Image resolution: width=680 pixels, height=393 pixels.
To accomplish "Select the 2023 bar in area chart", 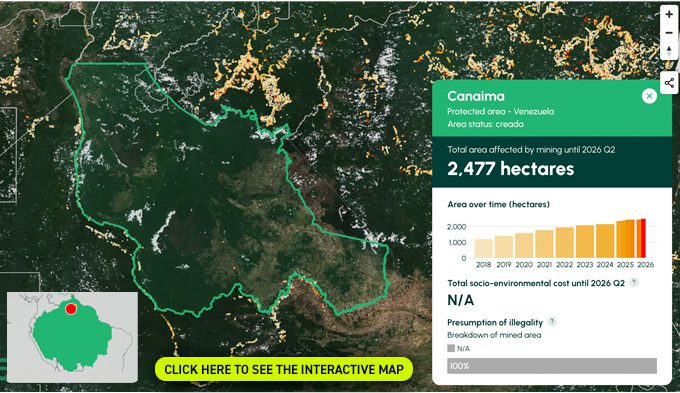I will point(585,242).
